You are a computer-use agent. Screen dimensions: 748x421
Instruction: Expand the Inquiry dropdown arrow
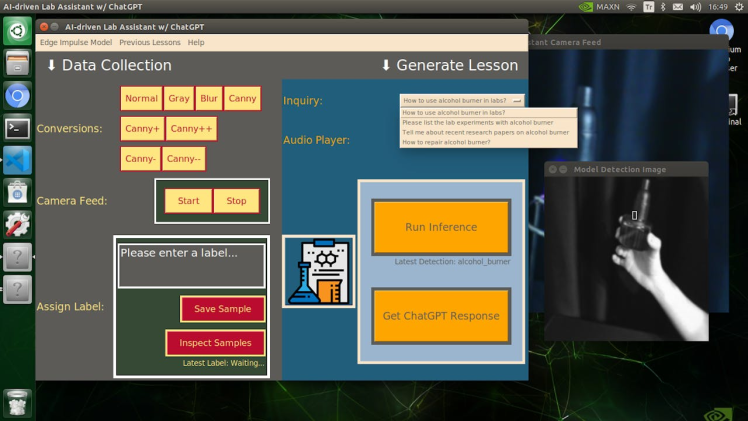tap(517, 101)
